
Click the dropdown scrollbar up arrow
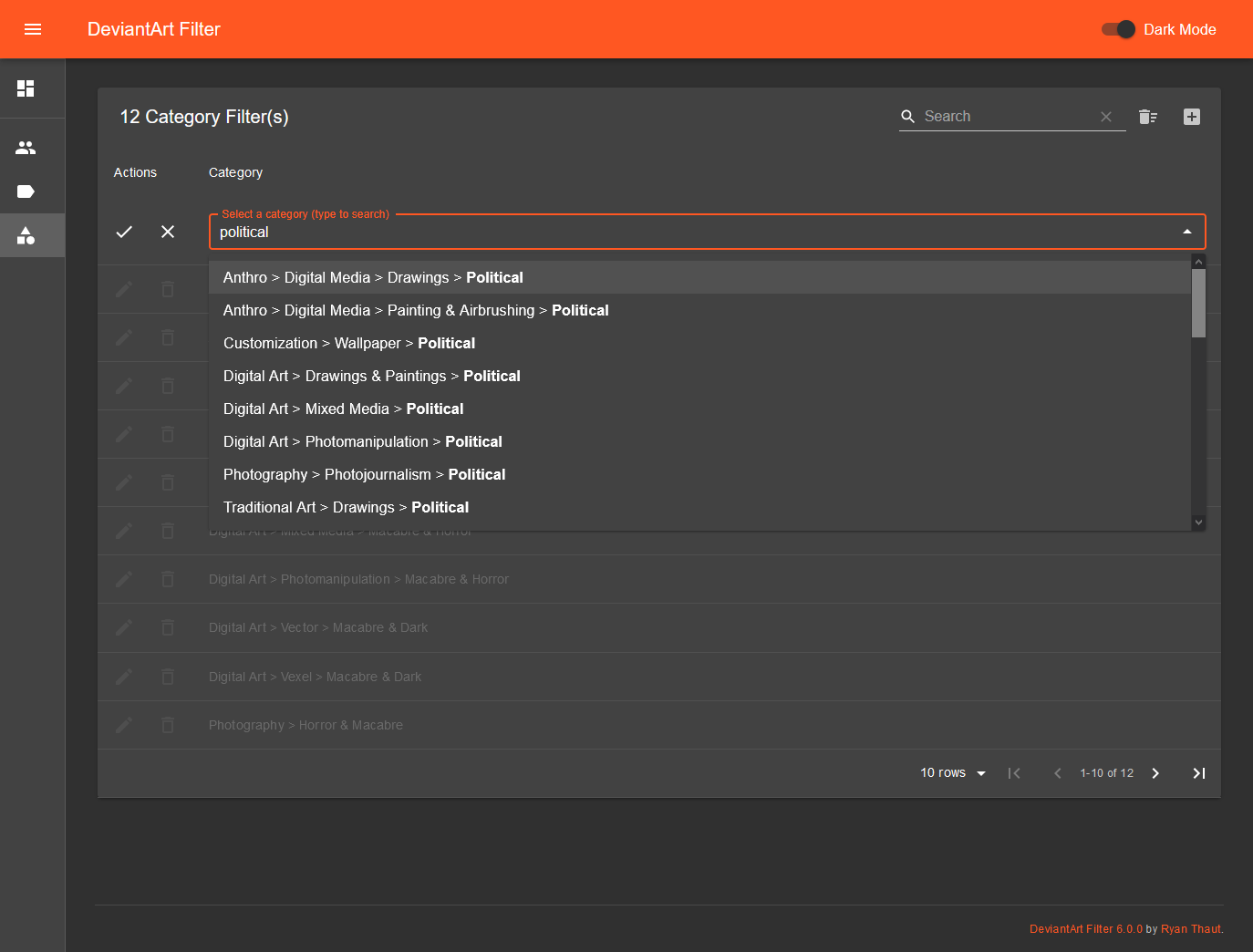point(1198,262)
